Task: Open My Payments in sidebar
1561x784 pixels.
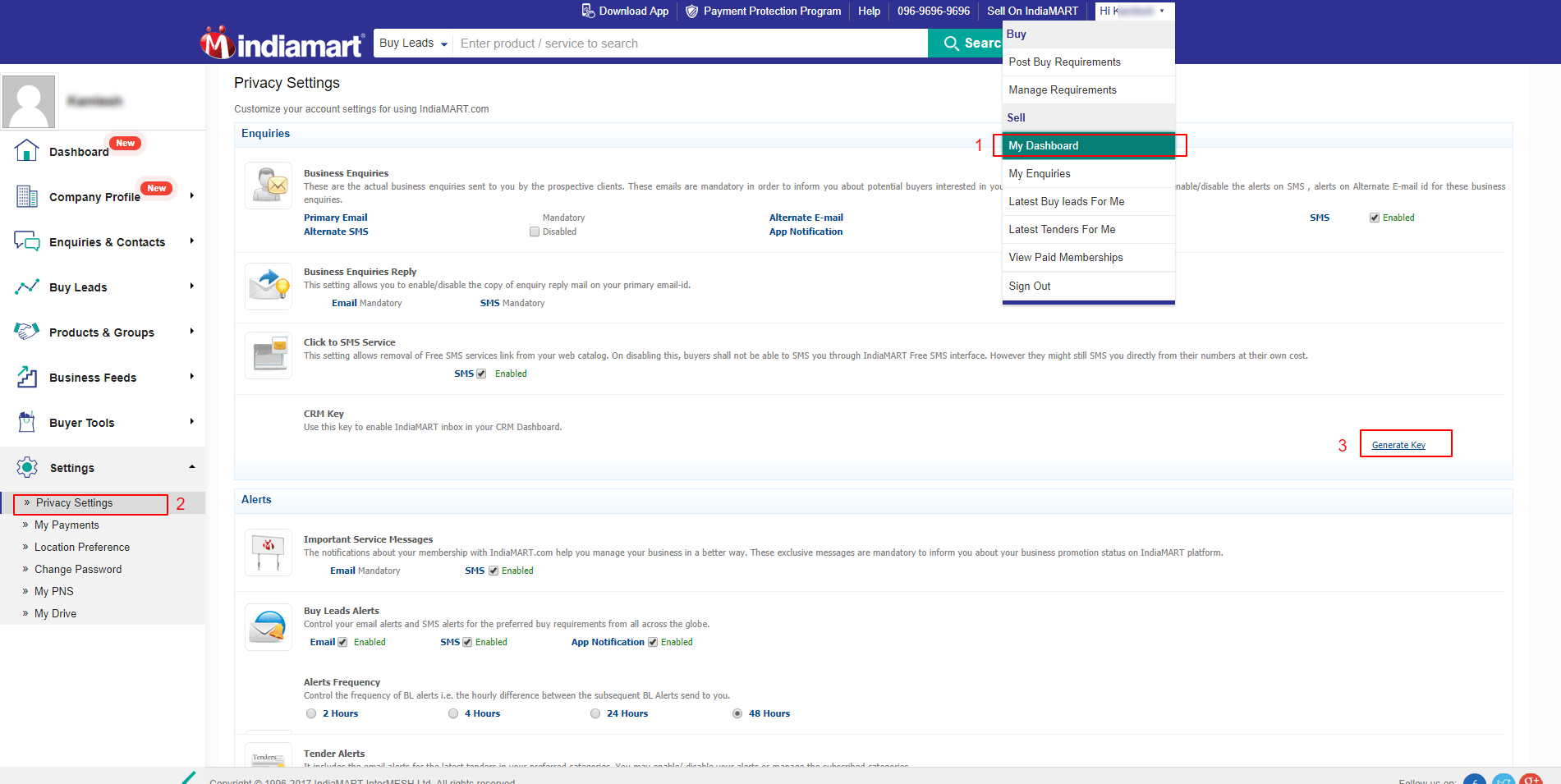Action: tap(67, 525)
